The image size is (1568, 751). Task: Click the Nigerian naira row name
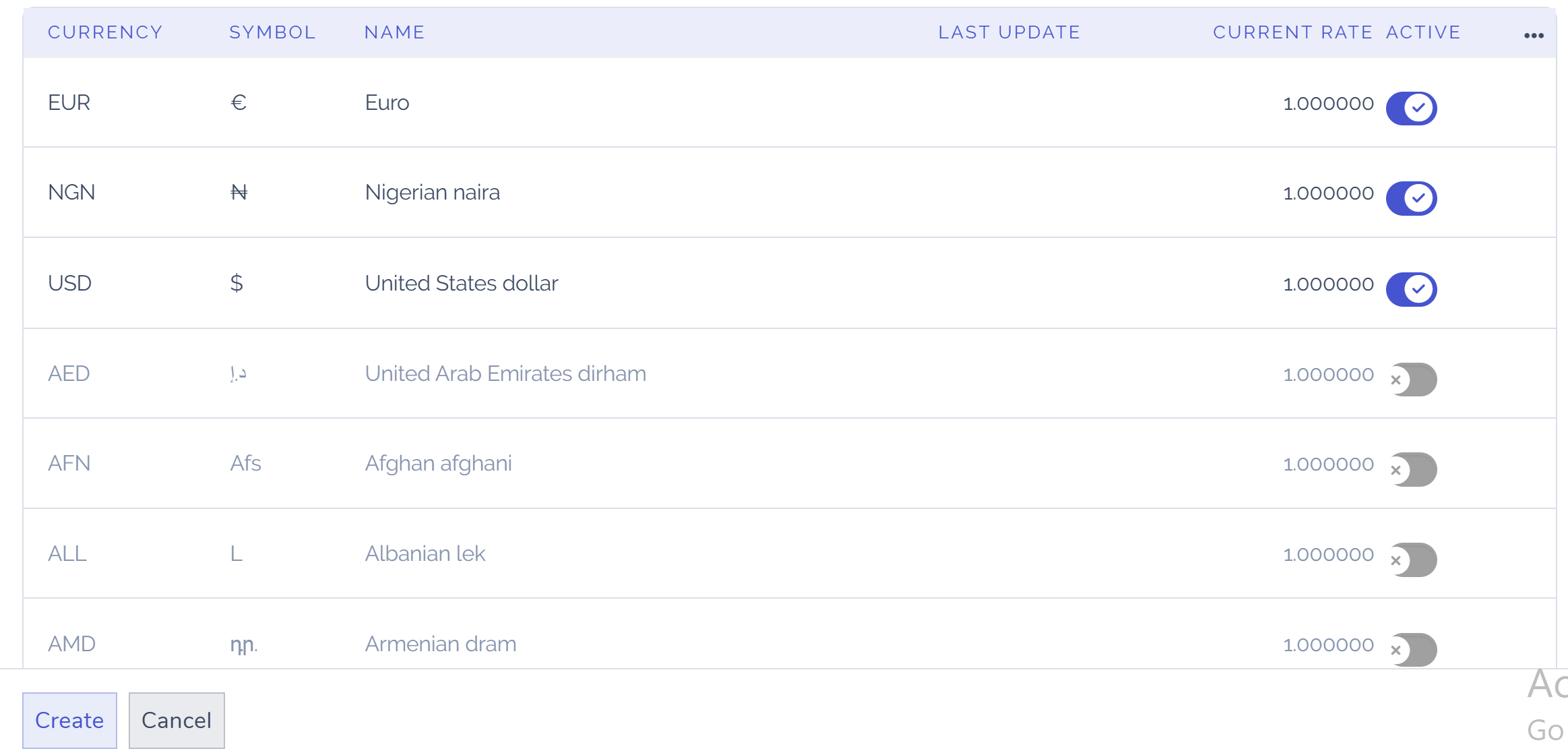(x=433, y=193)
